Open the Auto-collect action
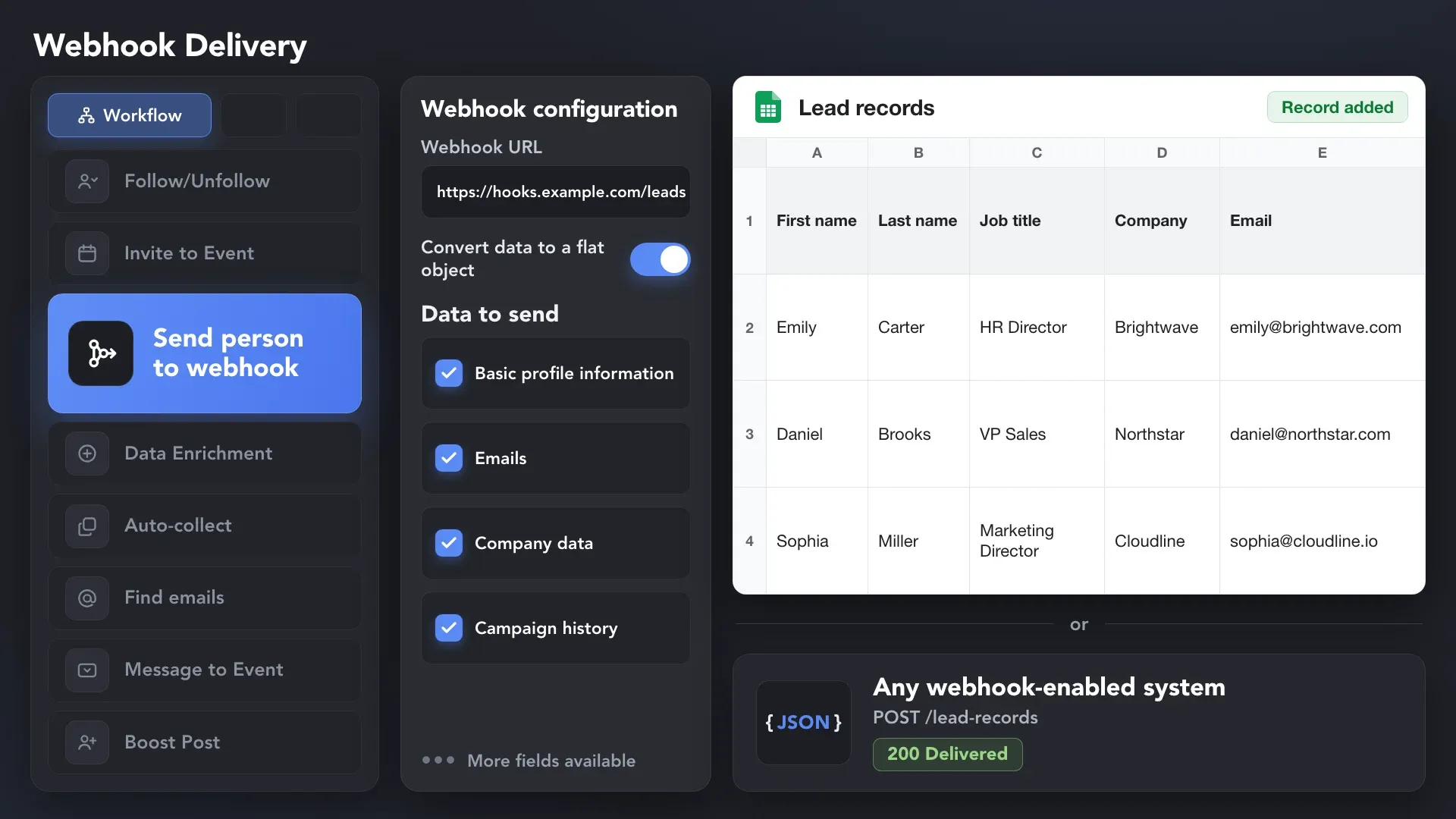Screen dimensions: 1456x819 pos(205,526)
